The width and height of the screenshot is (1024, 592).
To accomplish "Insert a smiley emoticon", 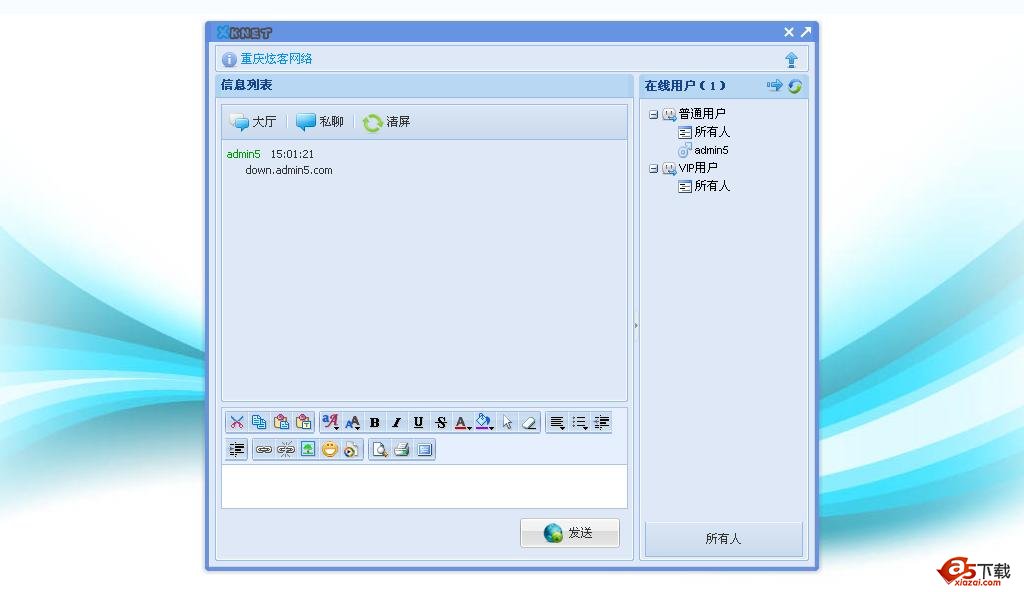I will tap(330, 449).
